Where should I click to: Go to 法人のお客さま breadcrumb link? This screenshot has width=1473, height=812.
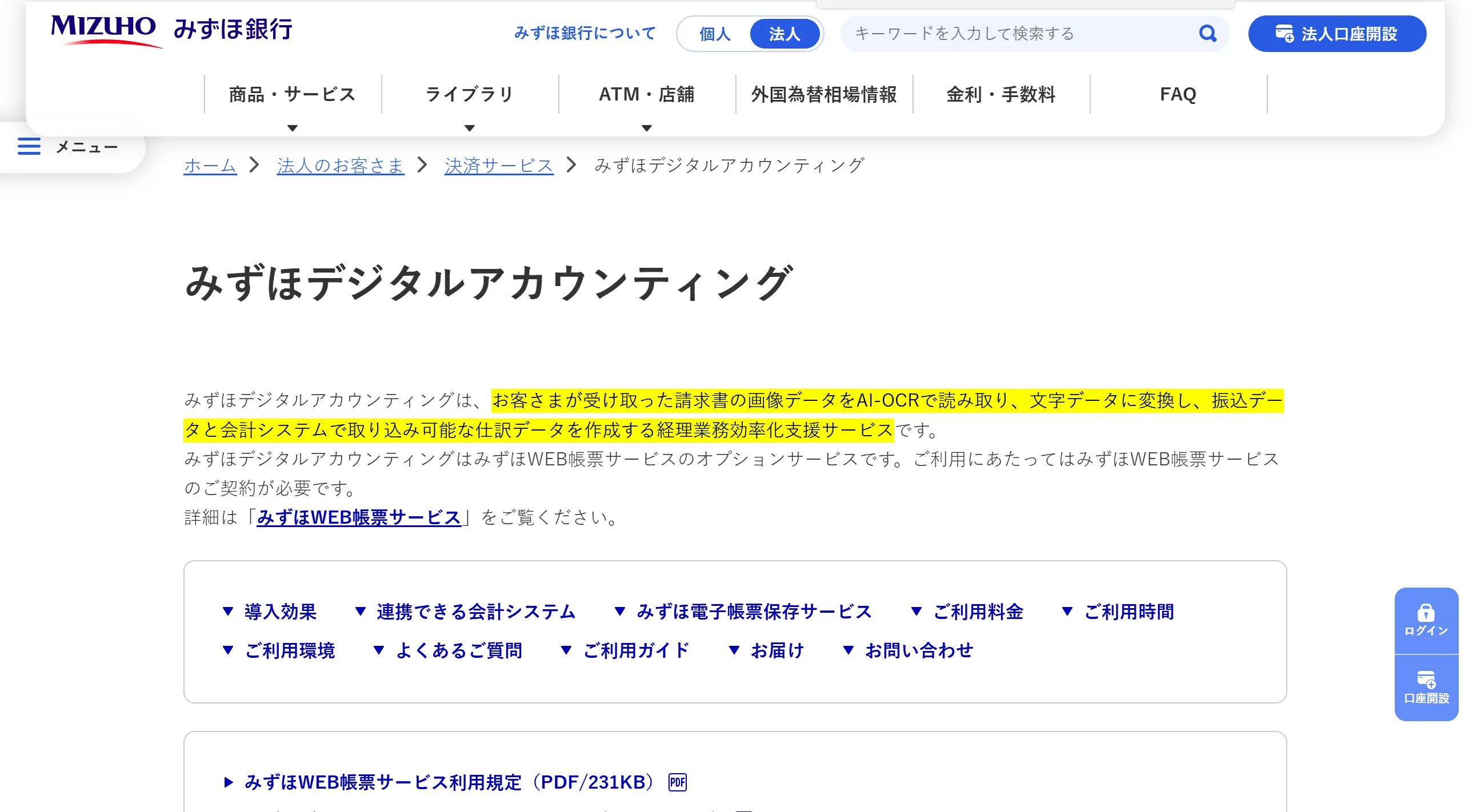pos(340,166)
